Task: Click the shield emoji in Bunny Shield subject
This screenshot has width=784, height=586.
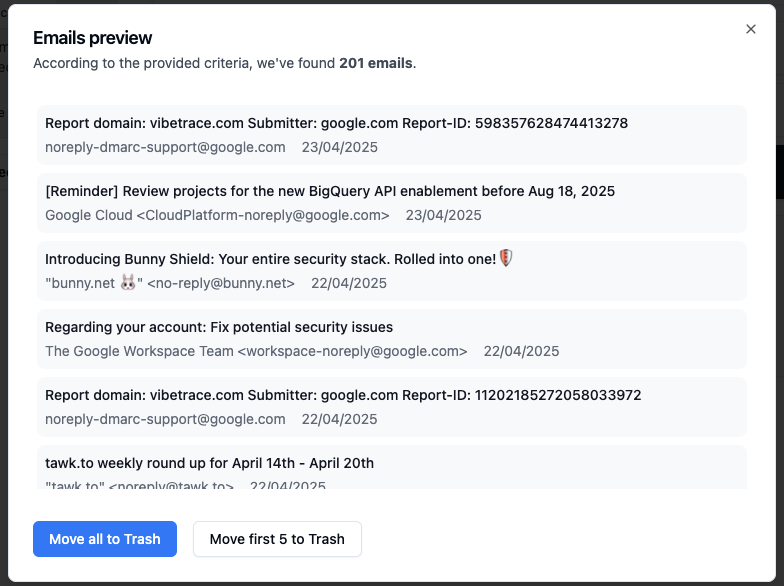Action: tap(506, 258)
